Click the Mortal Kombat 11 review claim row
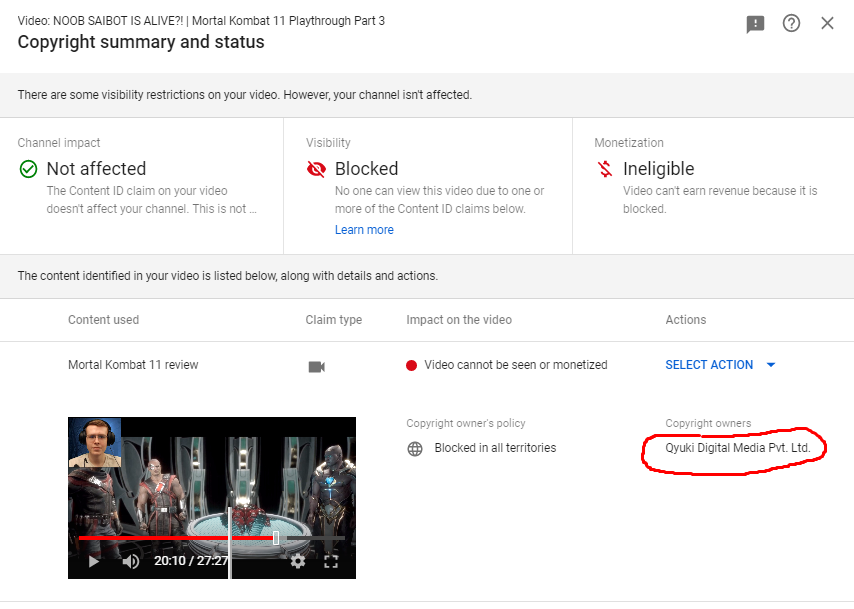 pos(427,365)
